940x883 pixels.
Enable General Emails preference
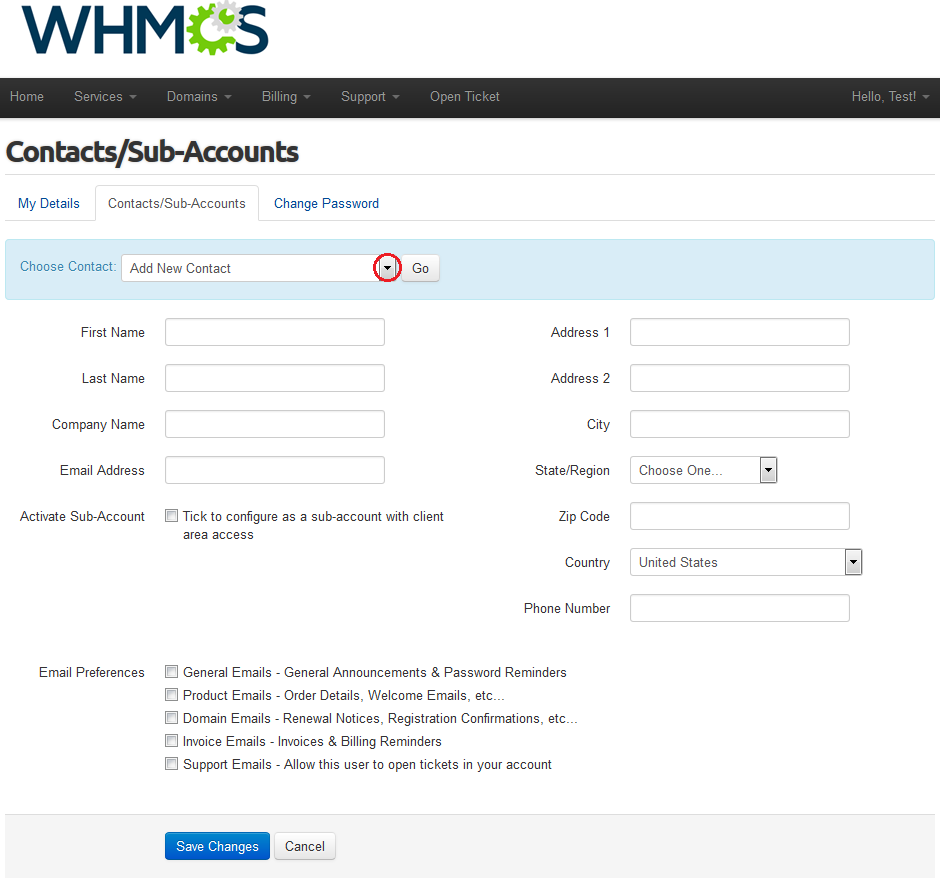[x=171, y=671]
